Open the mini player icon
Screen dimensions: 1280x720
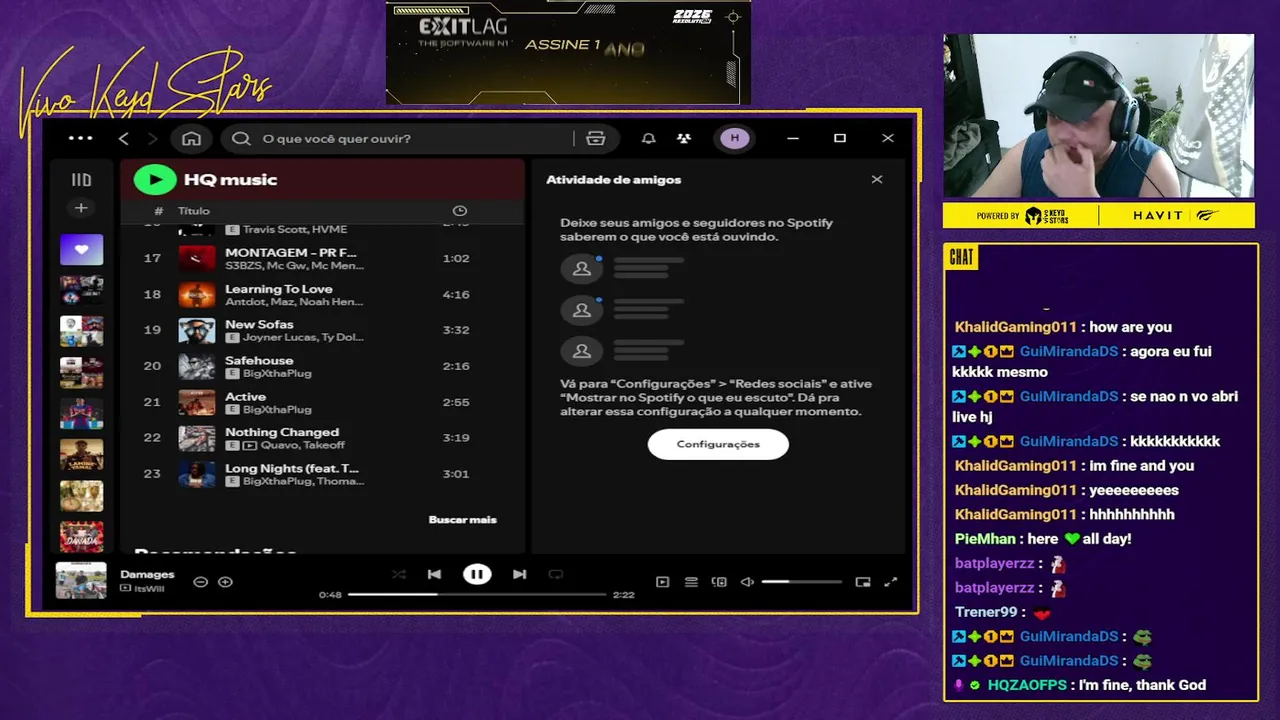click(x=863, y=582)
